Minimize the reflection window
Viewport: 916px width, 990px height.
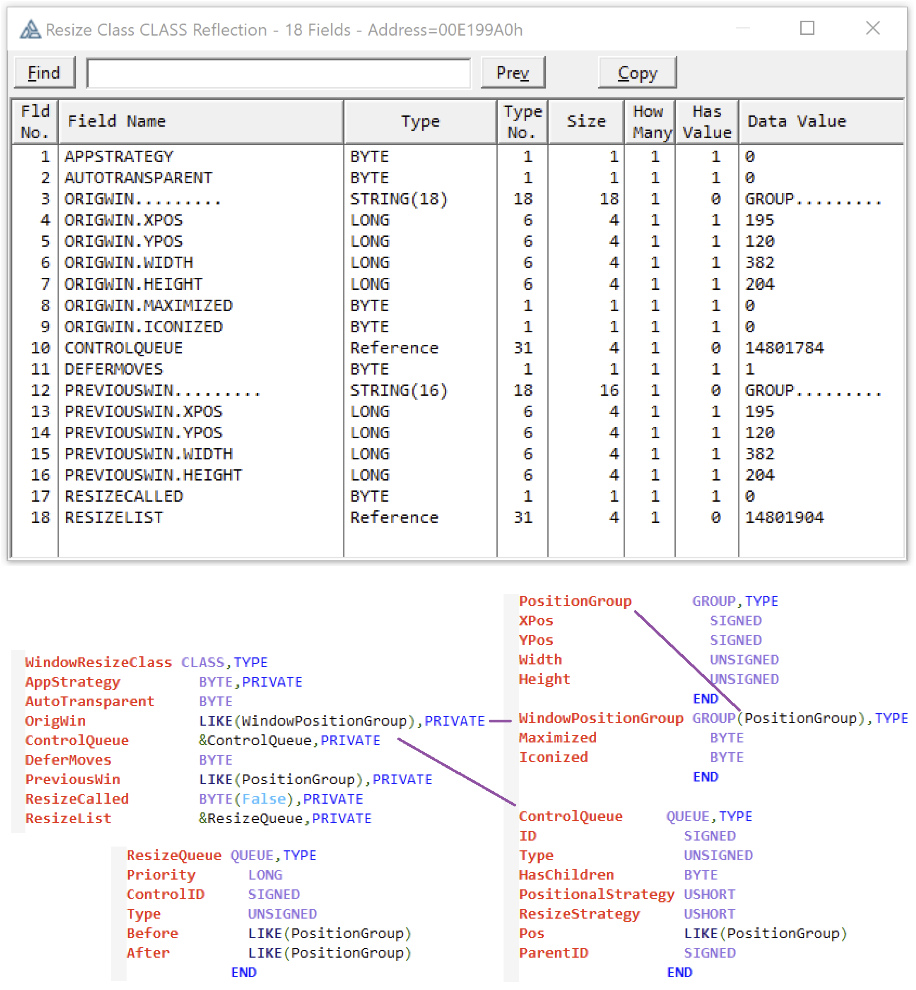pyautogui.click(x=742, y=29)
